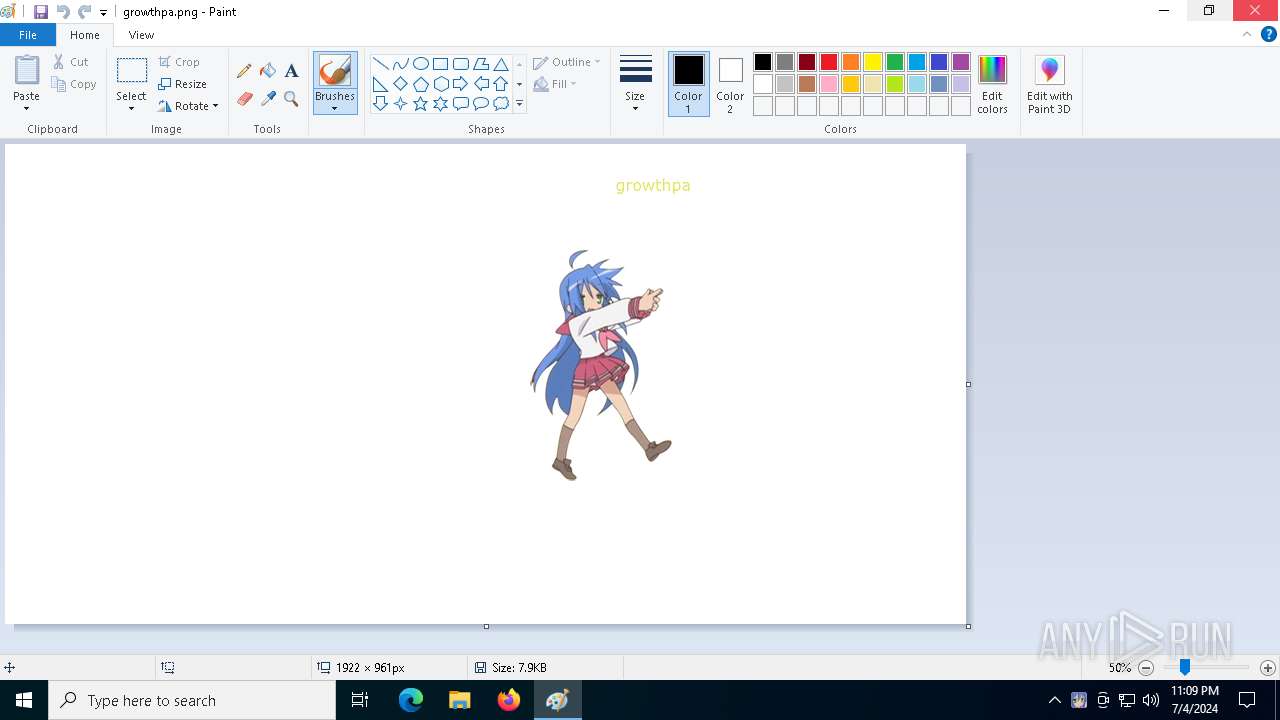Select the Color picker eyedropper tool

(268, 99)
